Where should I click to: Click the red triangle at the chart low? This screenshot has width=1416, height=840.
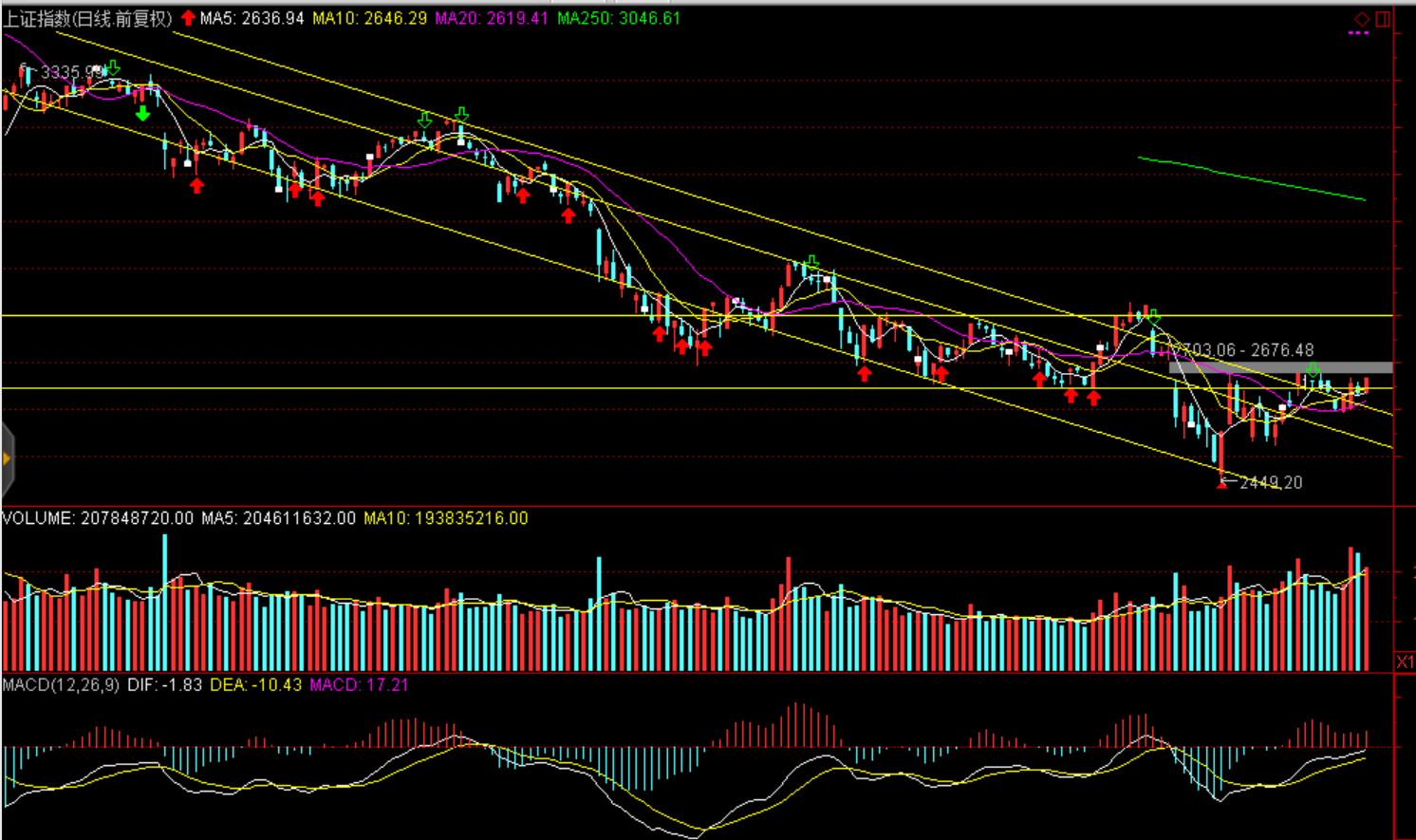(x=1221, y=484)
